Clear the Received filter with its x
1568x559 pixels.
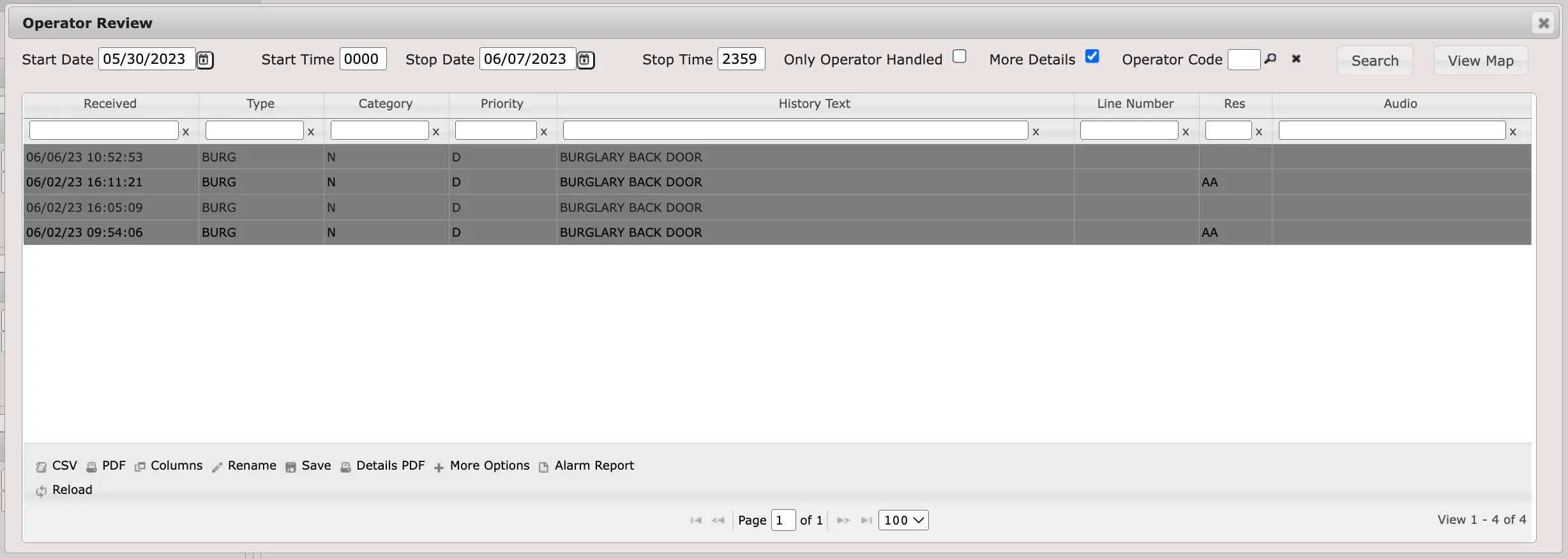coord(186,131)
